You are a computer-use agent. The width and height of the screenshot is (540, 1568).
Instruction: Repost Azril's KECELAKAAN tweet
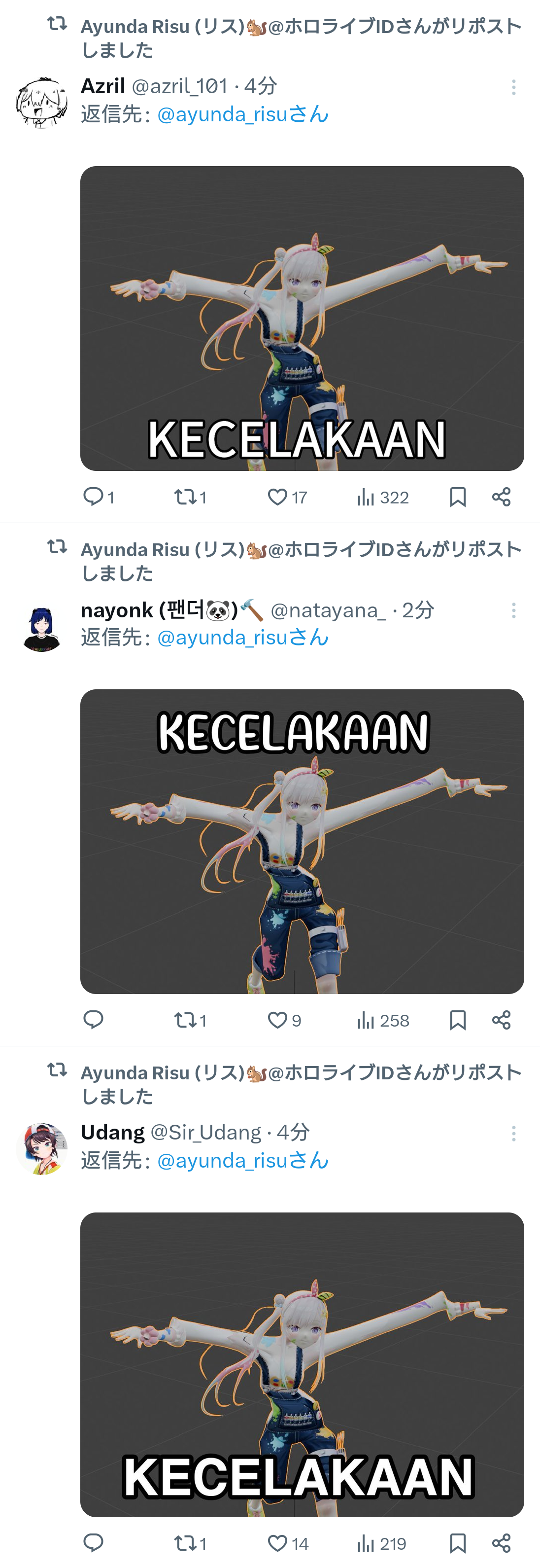(190, 497)
